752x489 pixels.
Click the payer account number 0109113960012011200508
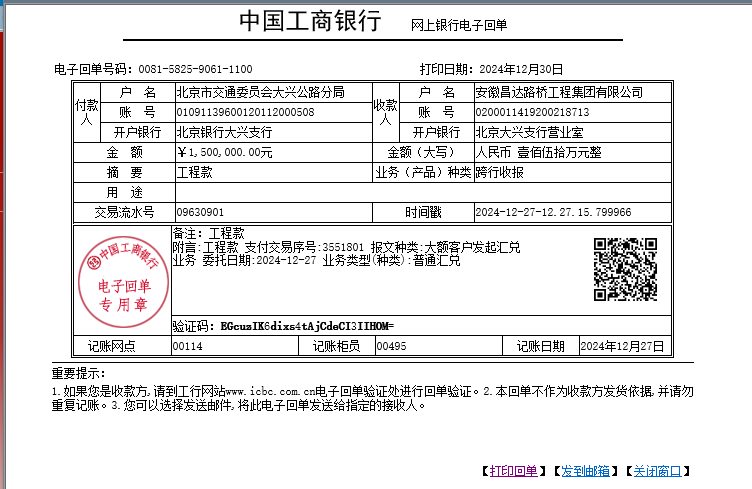coord(245,112)
